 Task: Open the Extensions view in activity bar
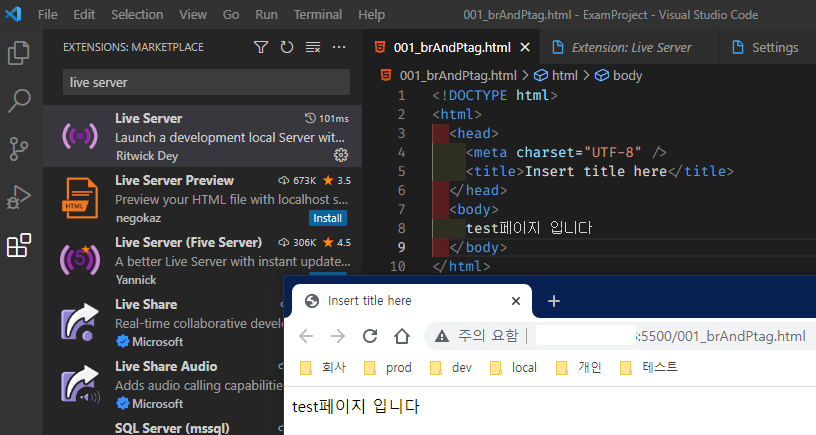coord(19,245)
